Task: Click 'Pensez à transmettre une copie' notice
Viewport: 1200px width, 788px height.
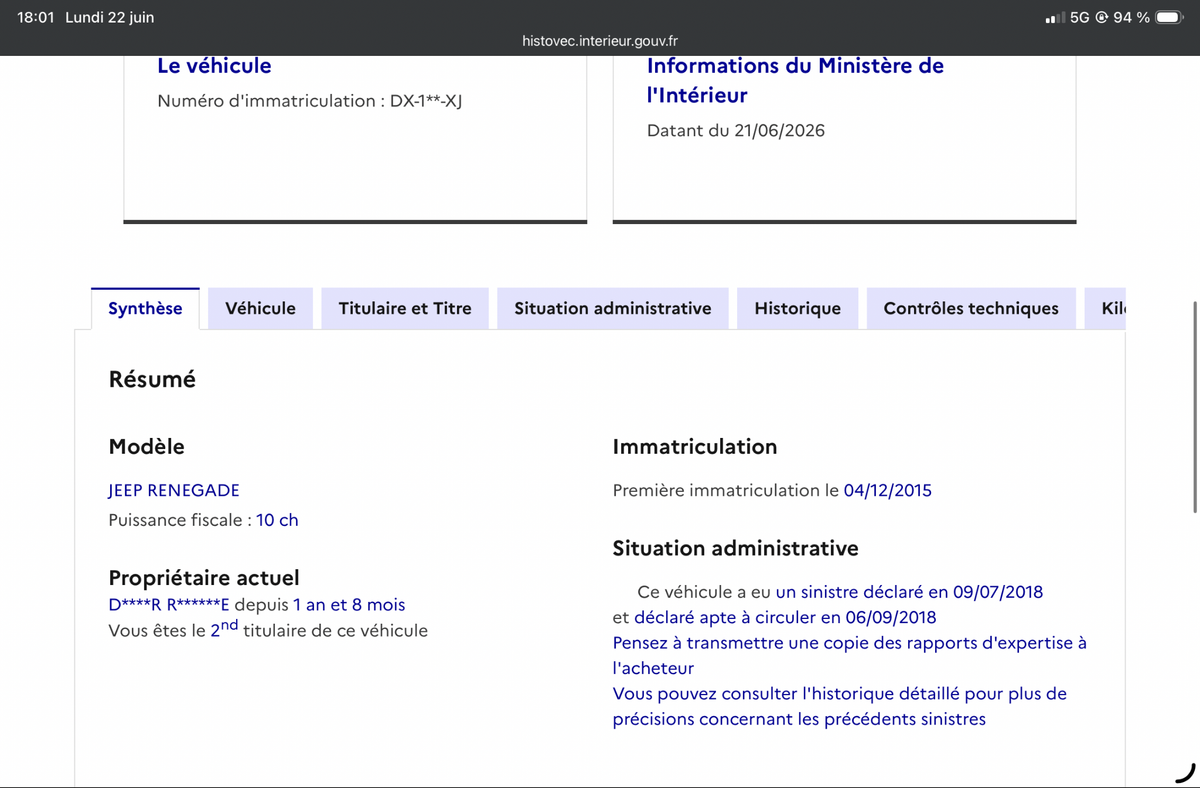Action: pos(850,655)
